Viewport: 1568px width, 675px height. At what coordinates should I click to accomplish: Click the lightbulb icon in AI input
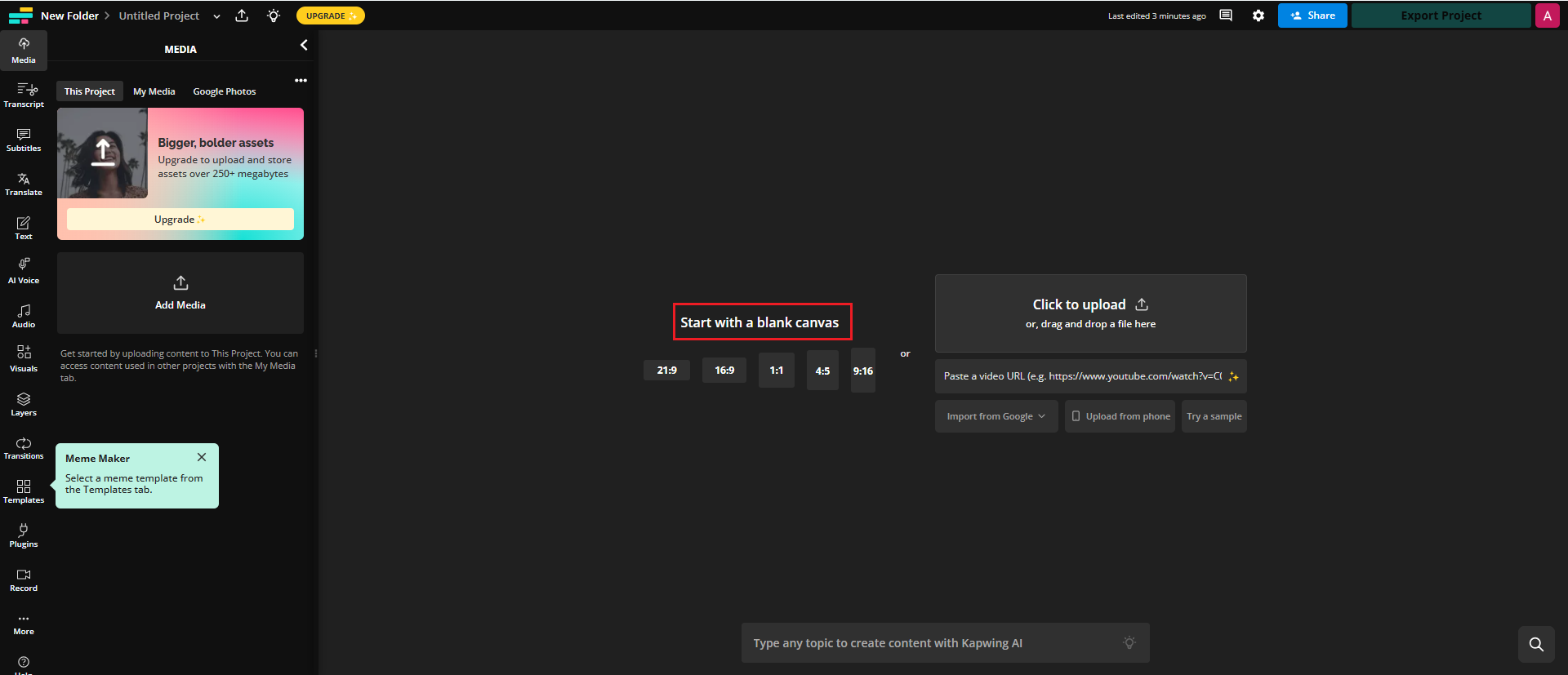coord(1129,643)
